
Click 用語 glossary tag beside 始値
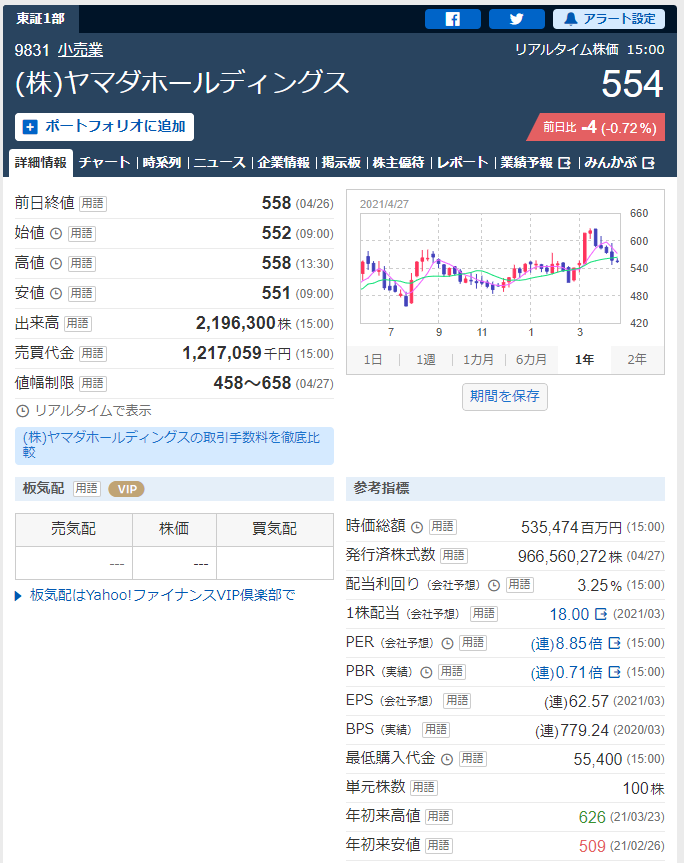pos(82,233)
